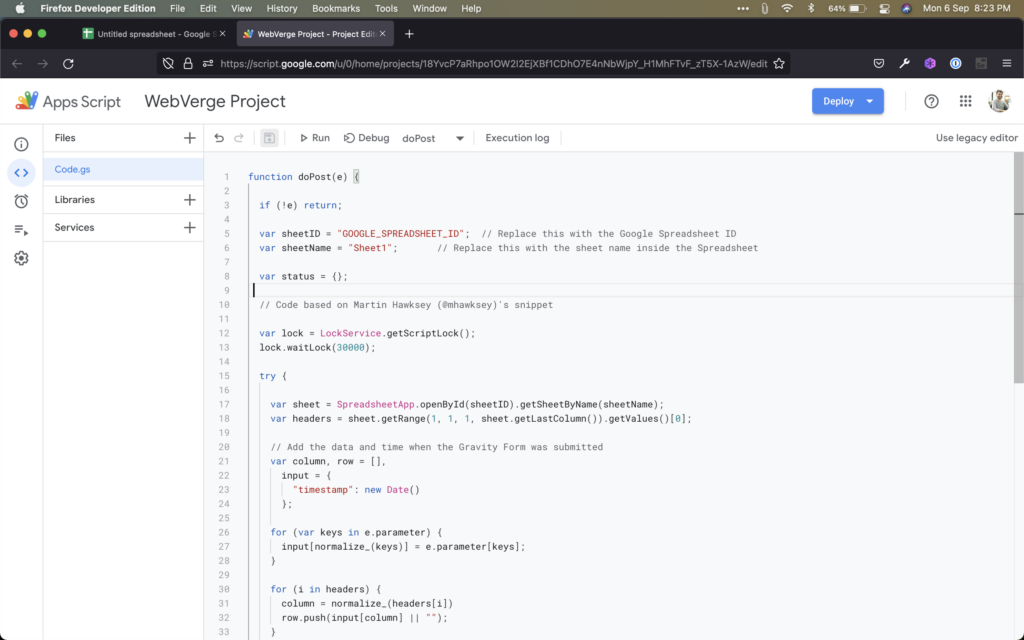
Task: Switch to the Untitled spreadsheet tab
Action: (150, 32)
